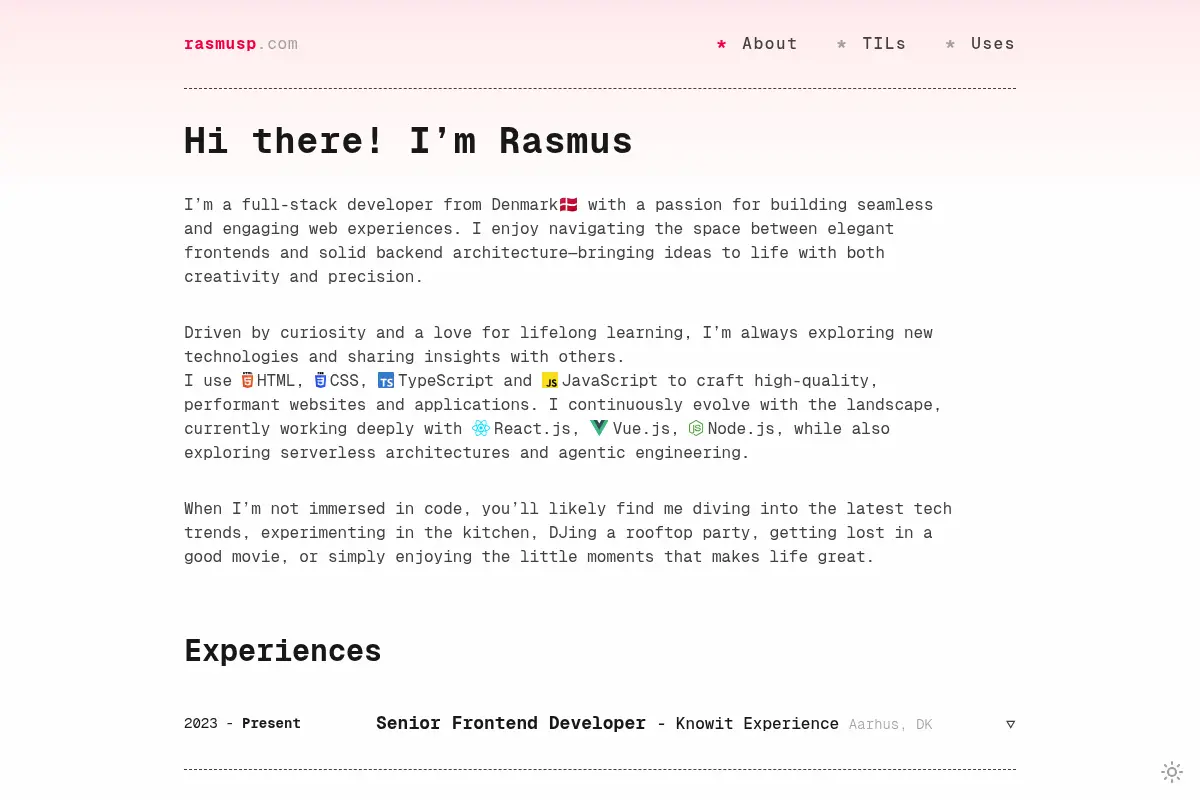Click the Aarhus, DK location text
The width and height of the screenshot is (1200, 800).
tap(890, 724)
